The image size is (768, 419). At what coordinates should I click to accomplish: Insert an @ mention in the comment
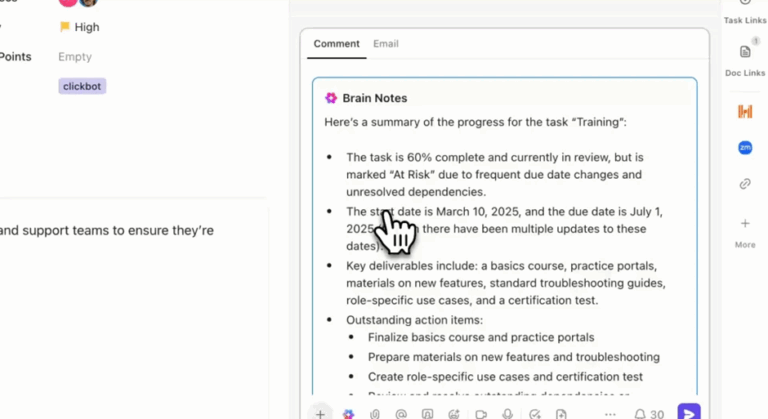[401, 413]
